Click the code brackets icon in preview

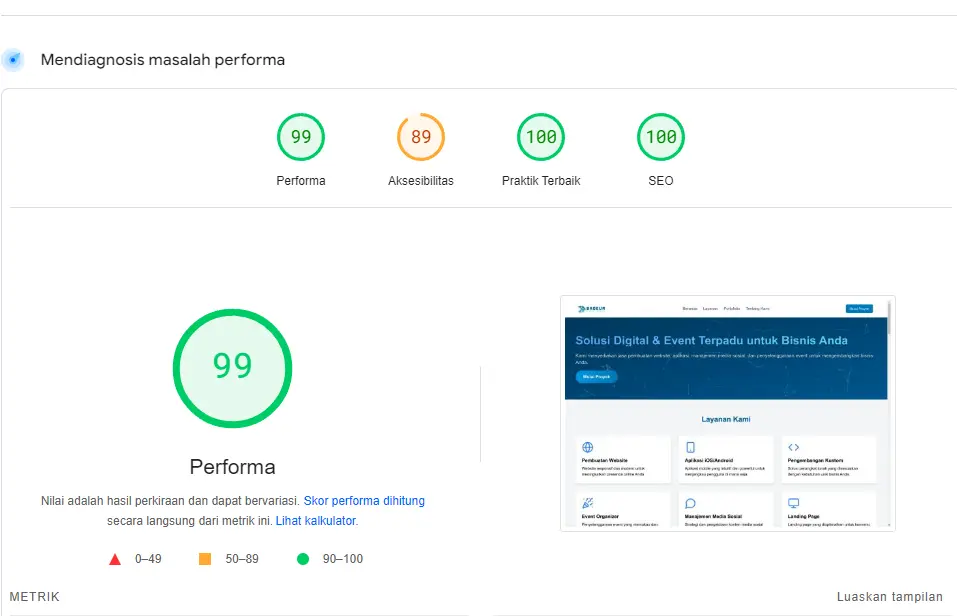coord(793,447)
